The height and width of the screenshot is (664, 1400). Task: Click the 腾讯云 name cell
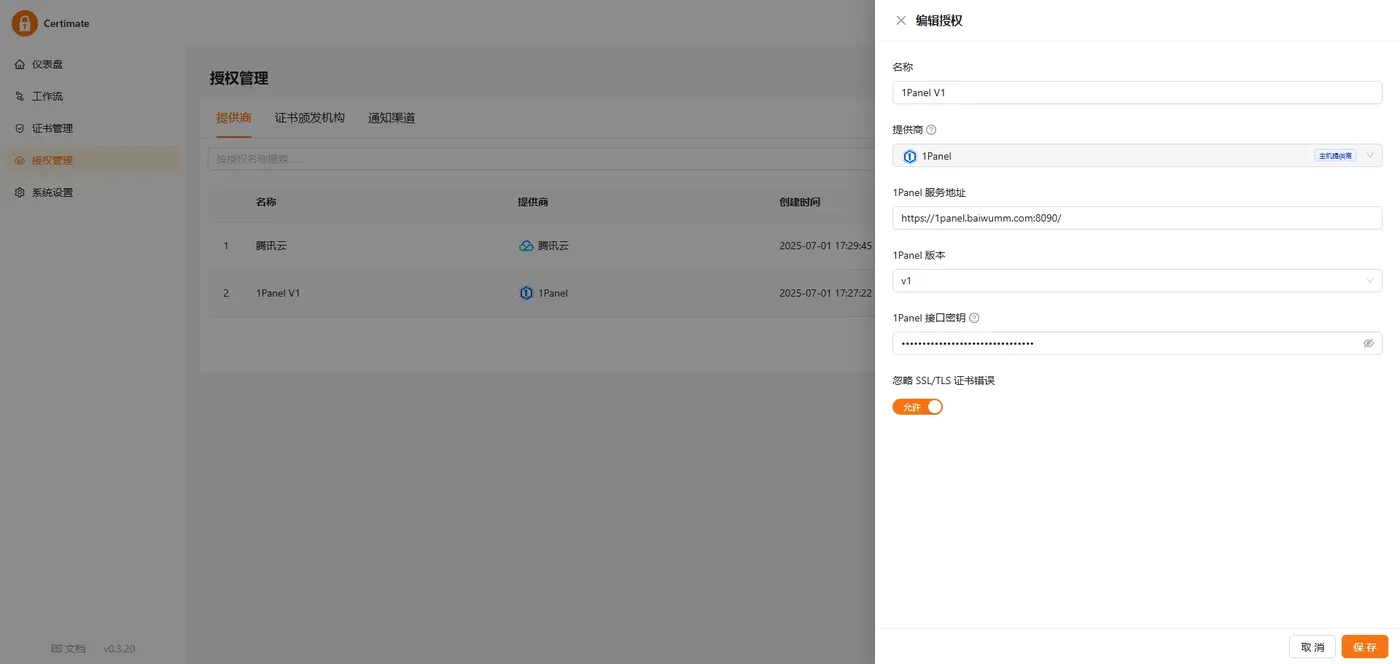point(271,245)
